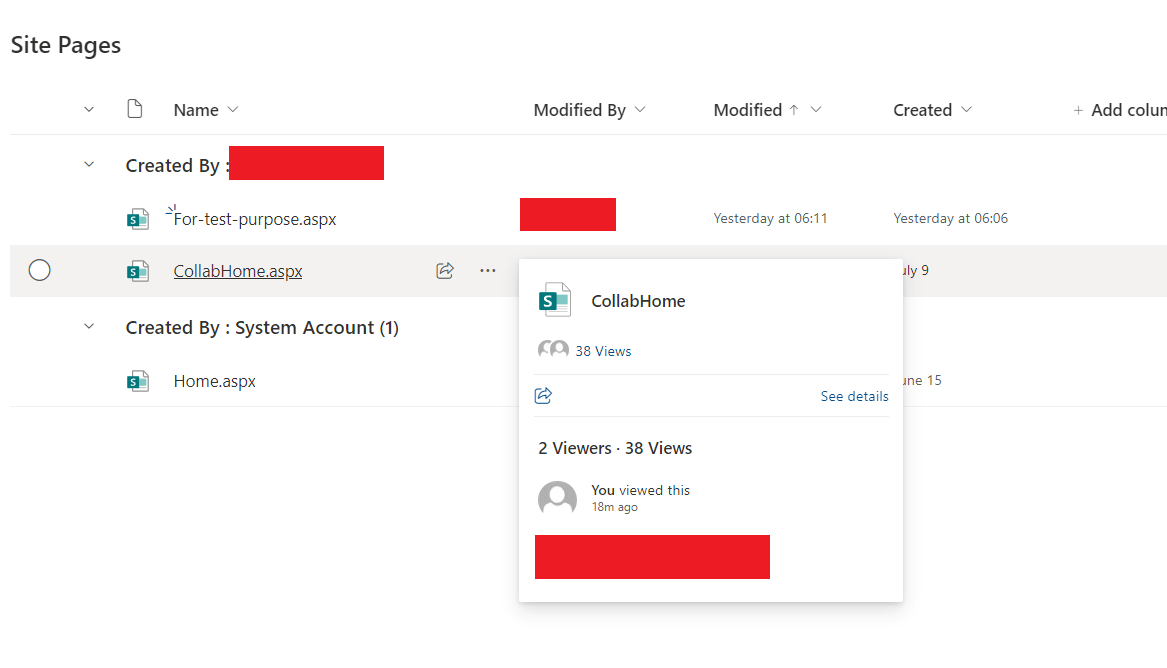Image resolution: width=1167 pixels, height=668 pixels.
Task: Click the viewers icon beside 38 Views
Action: pos(553,350)
